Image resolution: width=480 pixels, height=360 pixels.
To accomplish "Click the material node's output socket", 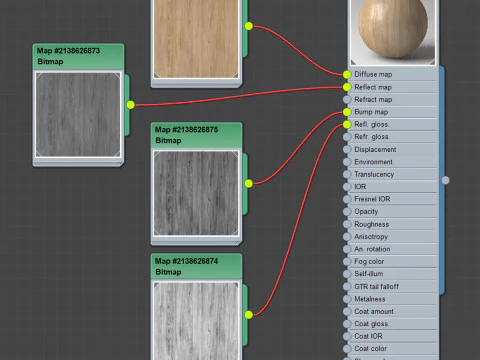I will click(x=445, y=180).
